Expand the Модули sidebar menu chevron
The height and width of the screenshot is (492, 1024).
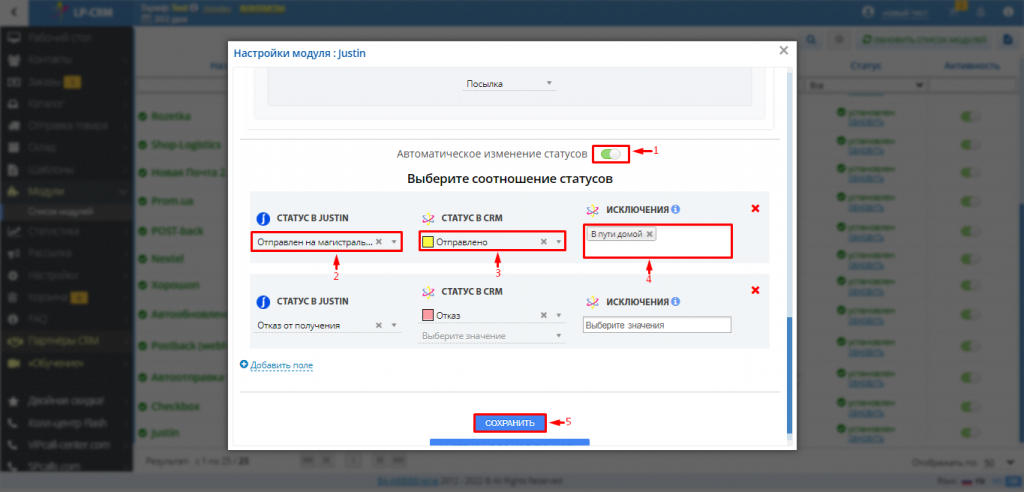pos(124,192)
